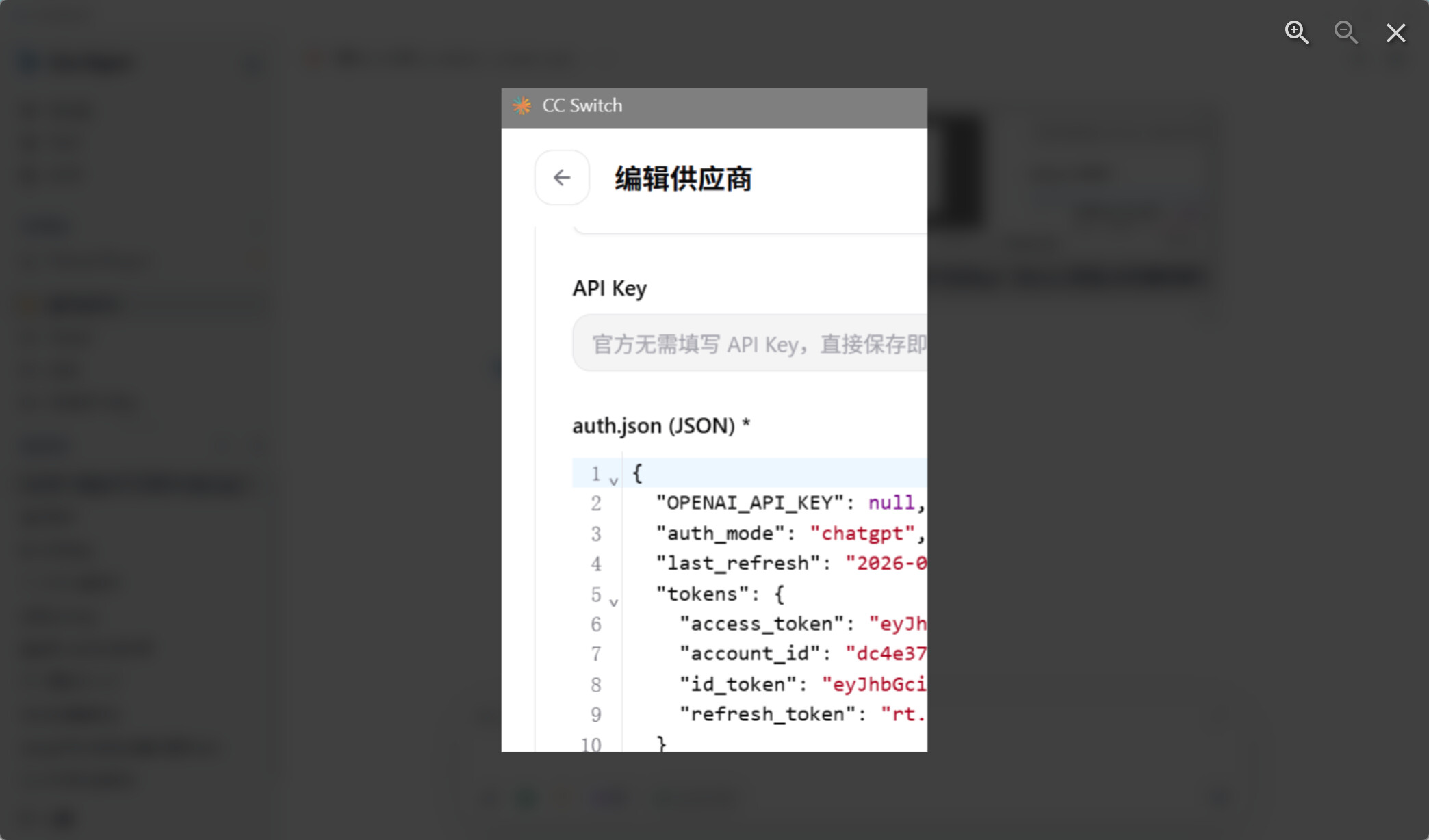Screen dimensions: 1429x840
Task: Click the "refresh_token" key in the editor
Action: 767,714
